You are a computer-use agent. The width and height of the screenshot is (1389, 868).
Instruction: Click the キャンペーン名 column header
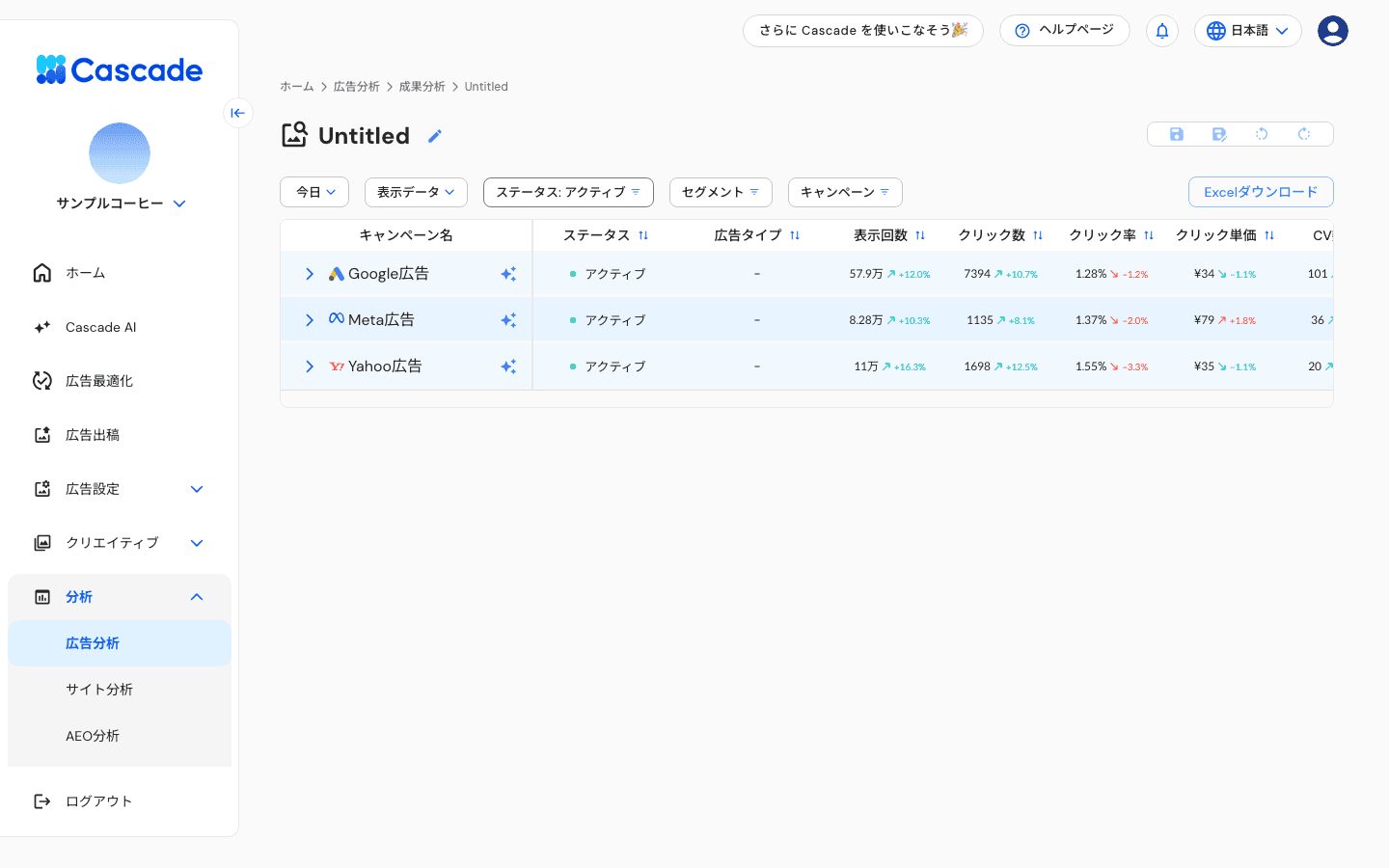tap(406, 235)
